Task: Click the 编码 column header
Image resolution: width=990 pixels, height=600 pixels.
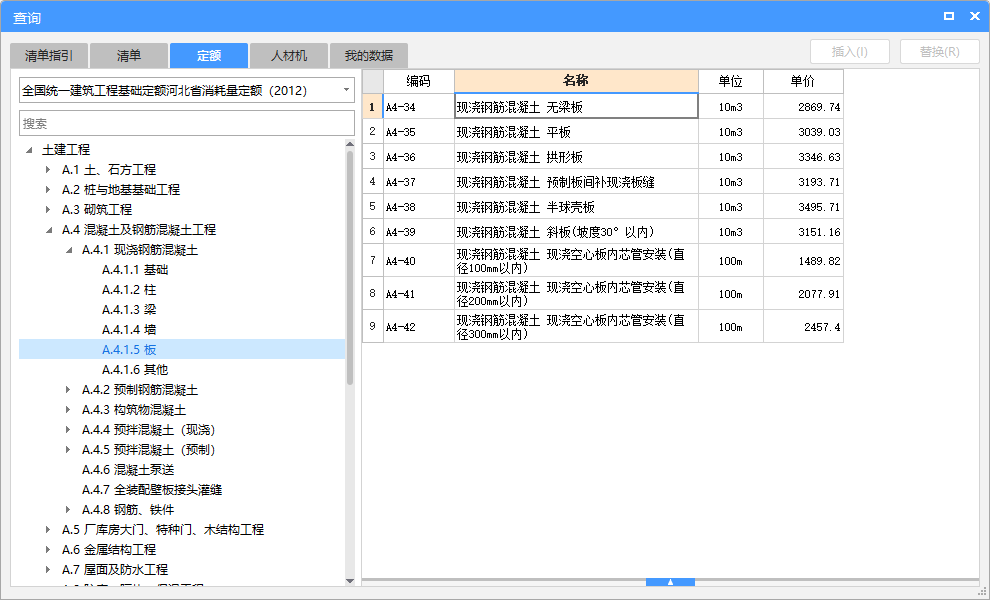Action: point(419,81)
